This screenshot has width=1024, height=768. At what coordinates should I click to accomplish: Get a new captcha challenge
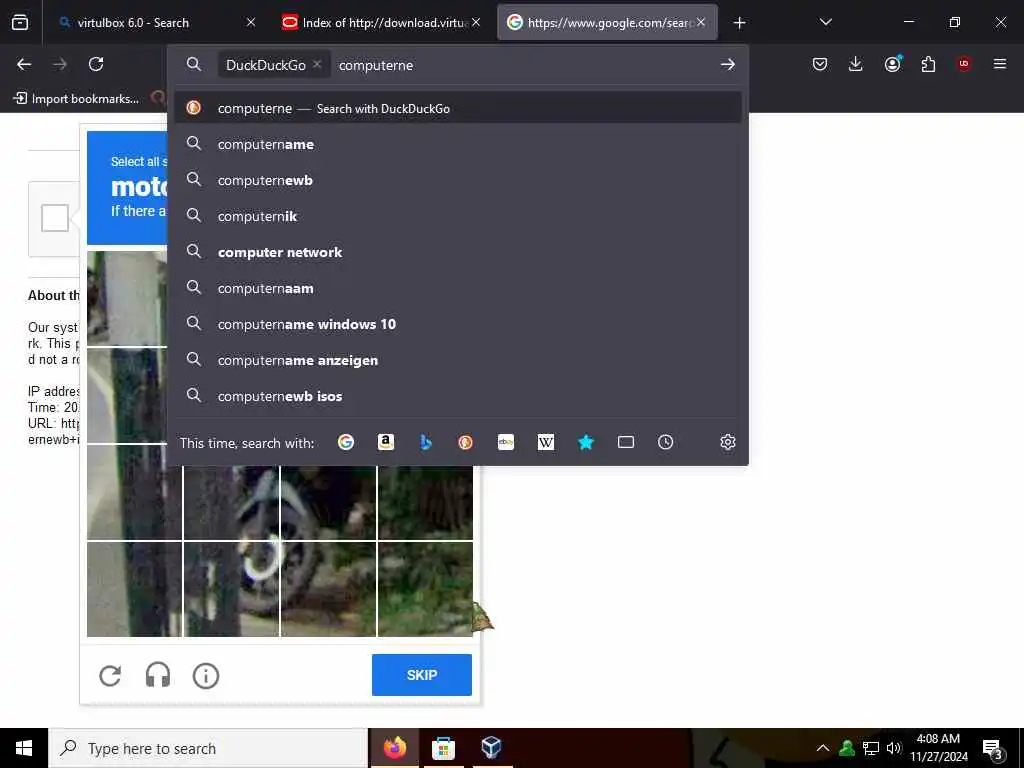(110, 675)
